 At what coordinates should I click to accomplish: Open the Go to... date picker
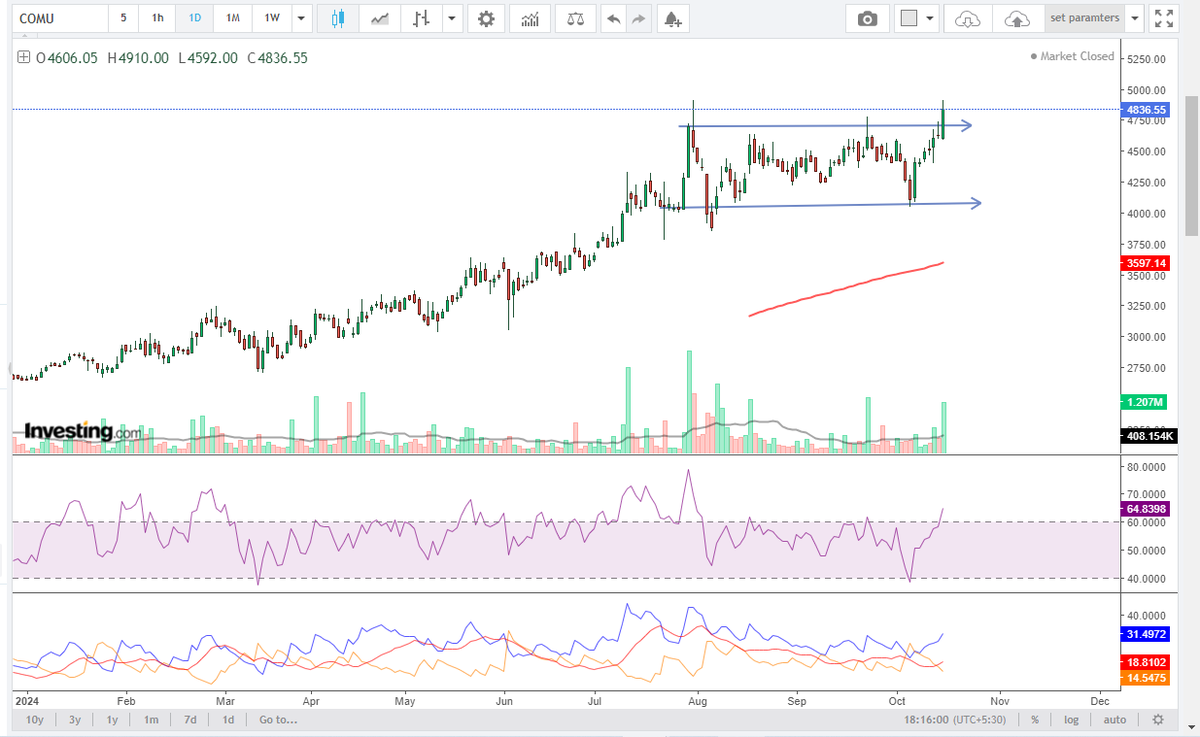[x=278, y=720]
